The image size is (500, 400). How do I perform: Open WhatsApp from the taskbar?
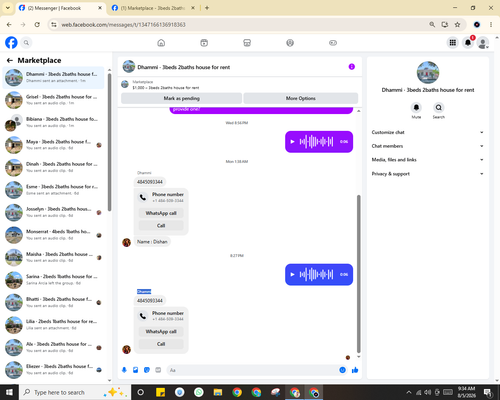[199, 392]
